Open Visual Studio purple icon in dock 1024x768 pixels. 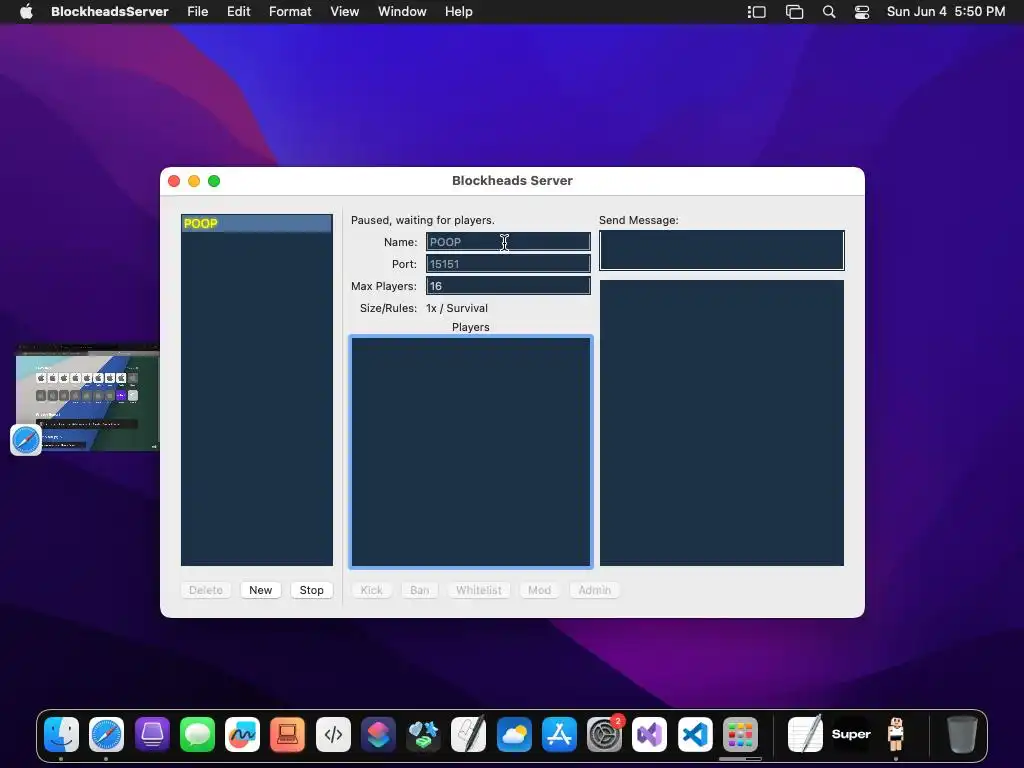[650, 734]
